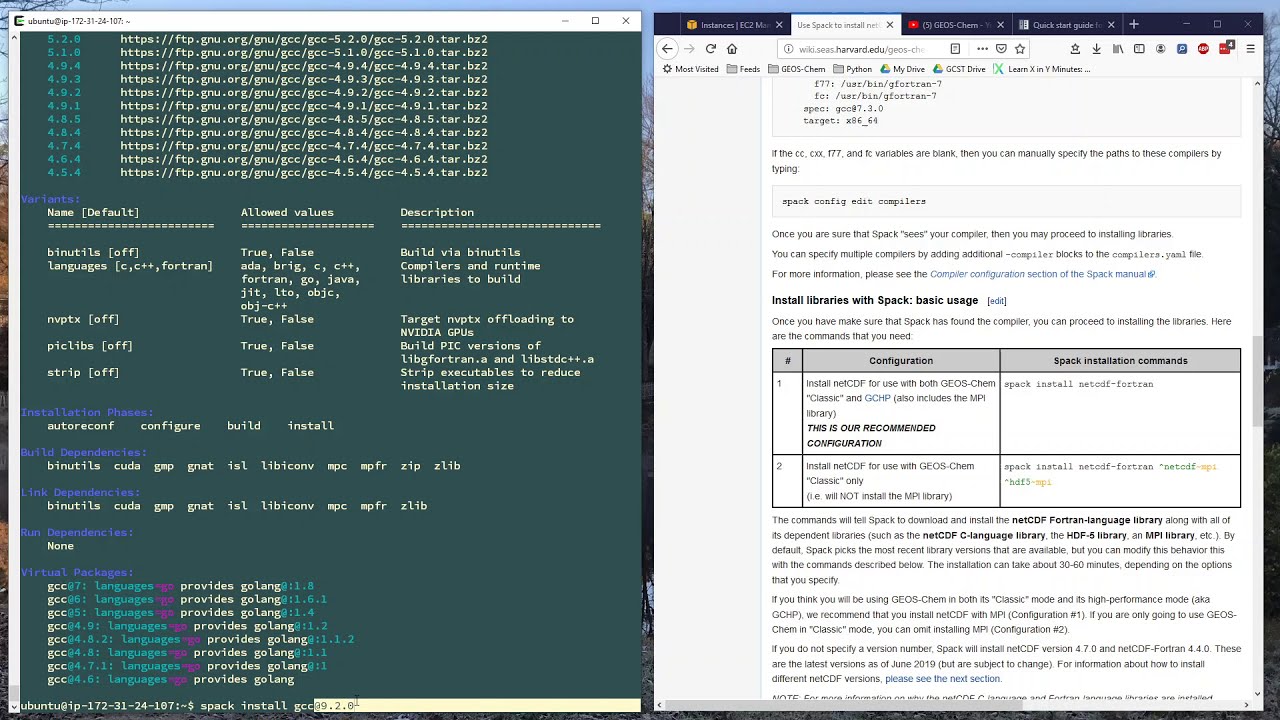This screenshot has height=720, width=1280.
Task: Click gcc-5.2.0.tar.bz2 URL in terminal
Action: 304,39
